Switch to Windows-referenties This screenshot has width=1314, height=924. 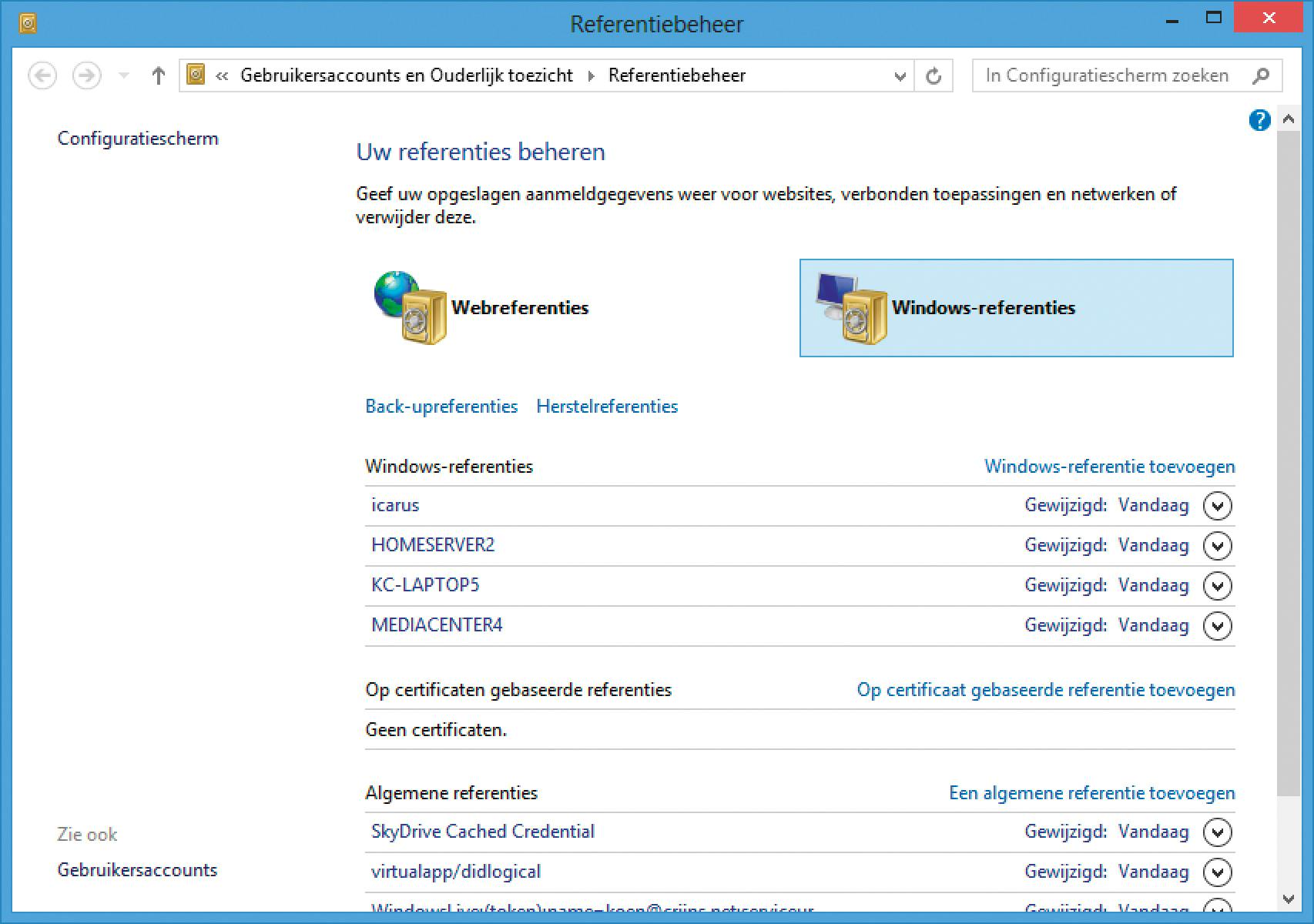pos(1017,308)
